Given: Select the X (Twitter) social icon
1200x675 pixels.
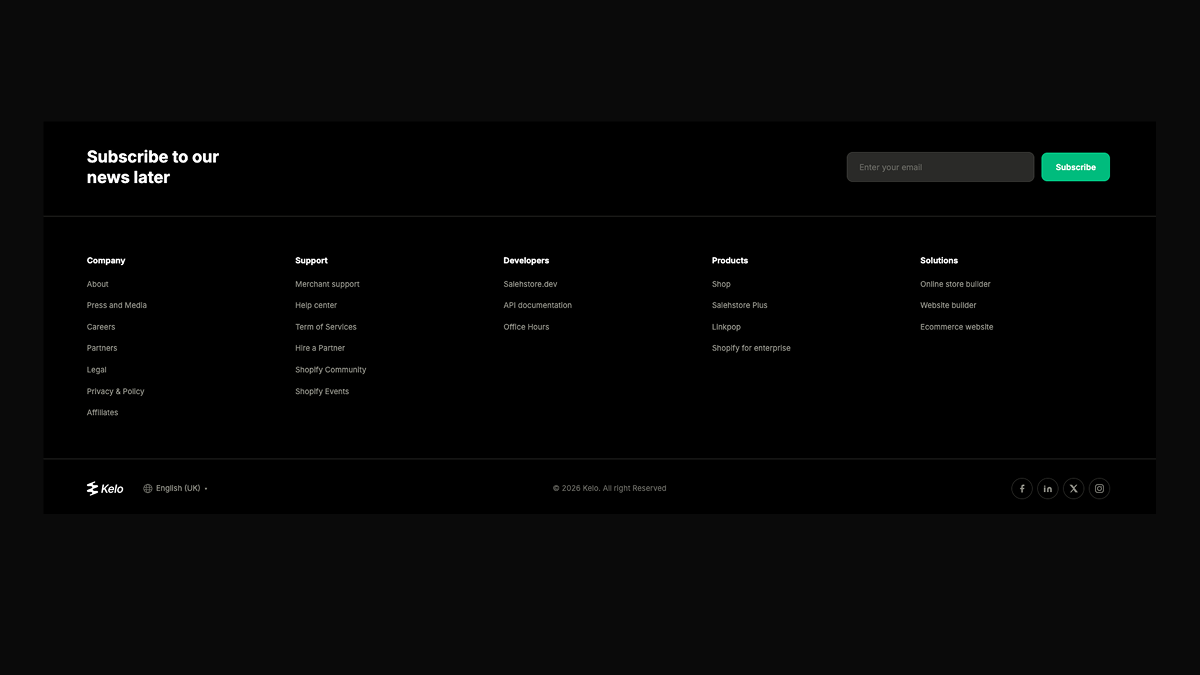Looking at the screenshot, I should point(1073,488).
